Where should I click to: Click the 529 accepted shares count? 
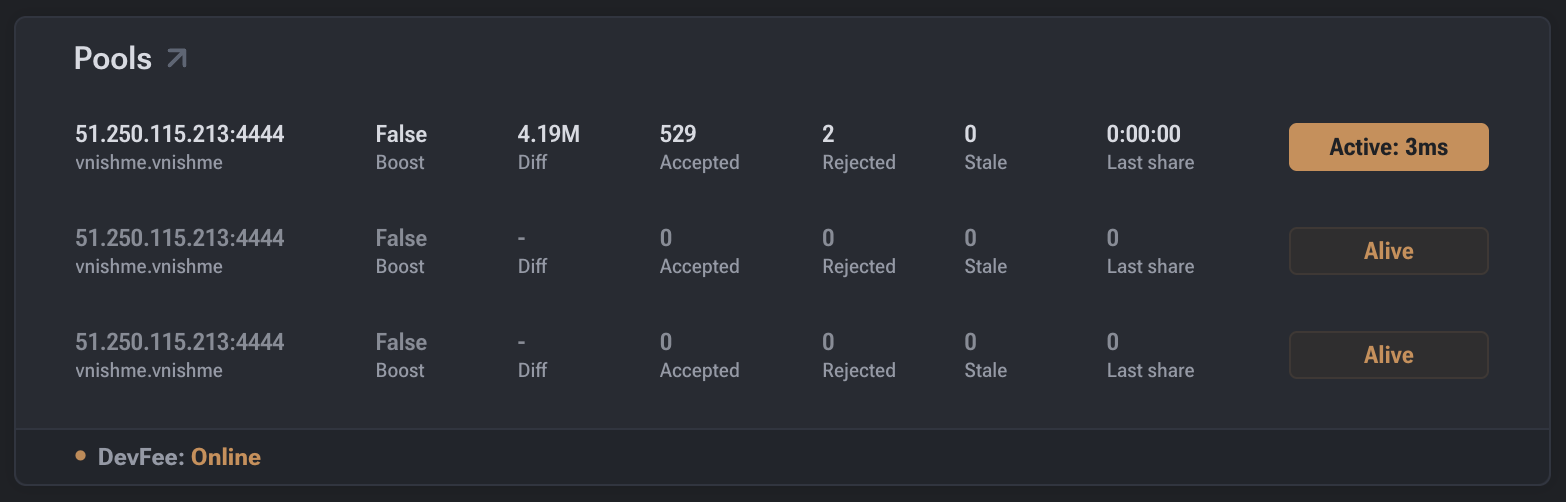coord(678,134)
